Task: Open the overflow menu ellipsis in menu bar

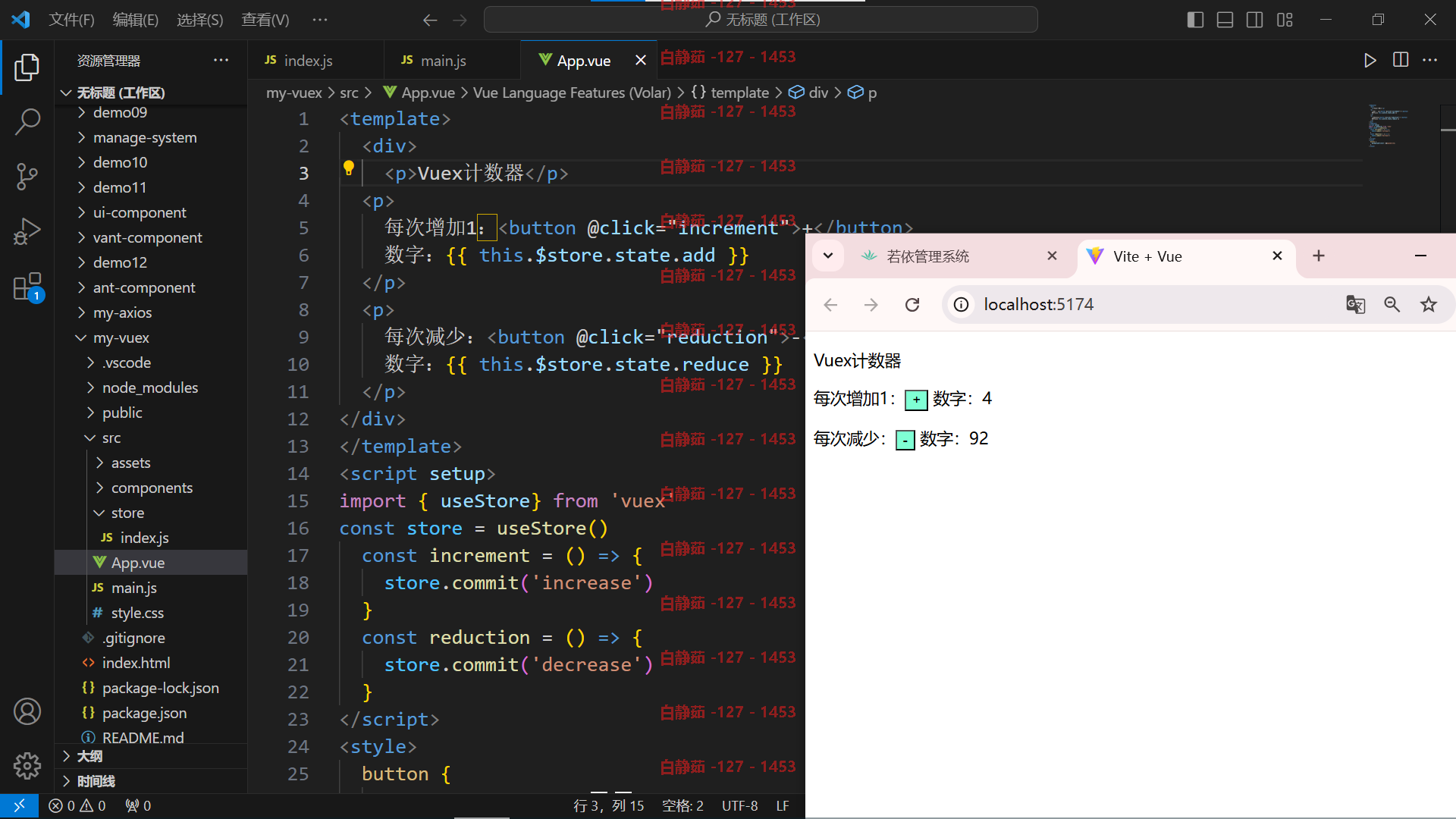Action: click(x=320, y=20)
